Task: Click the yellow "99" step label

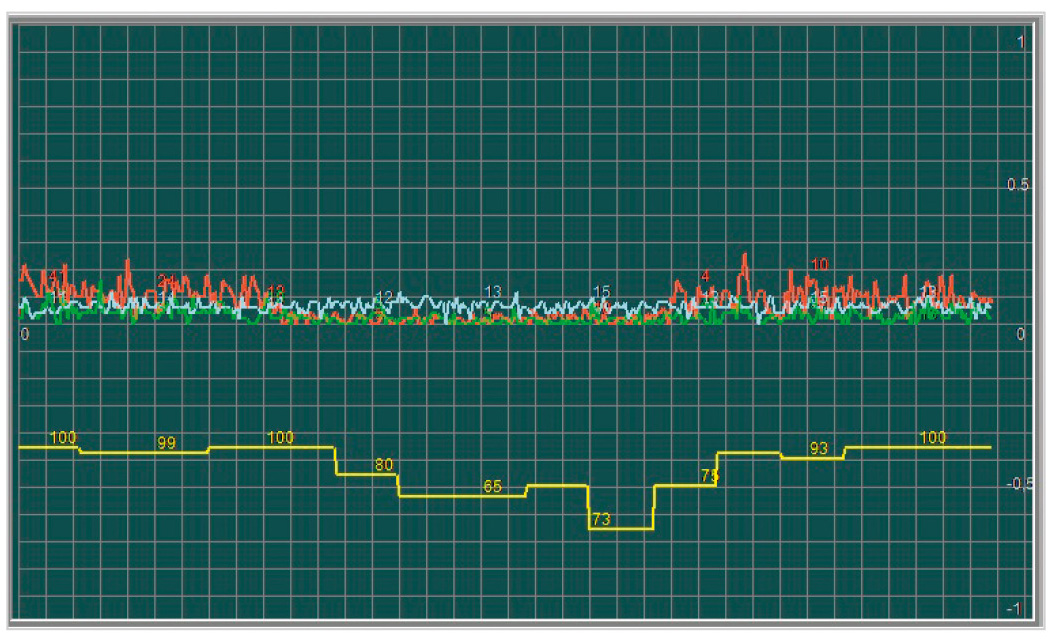Action: [166, 443]
